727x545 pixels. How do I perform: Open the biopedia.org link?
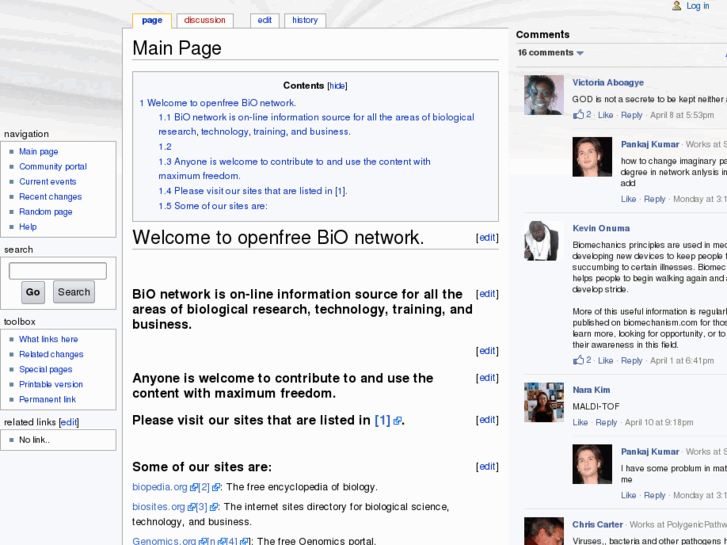pyautogui.click(x=159, y=487)
